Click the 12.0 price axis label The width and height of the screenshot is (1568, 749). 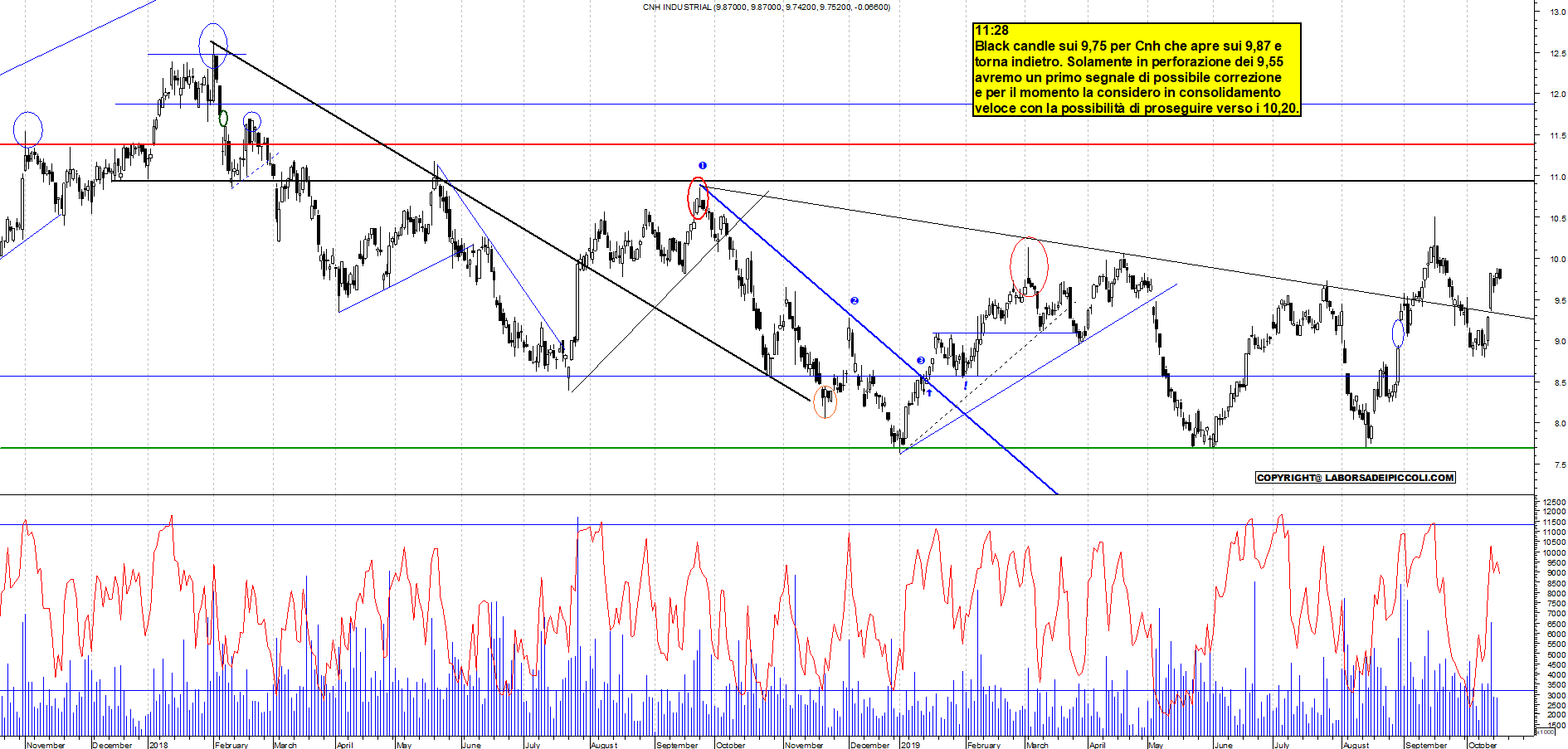coord(1557,95)
